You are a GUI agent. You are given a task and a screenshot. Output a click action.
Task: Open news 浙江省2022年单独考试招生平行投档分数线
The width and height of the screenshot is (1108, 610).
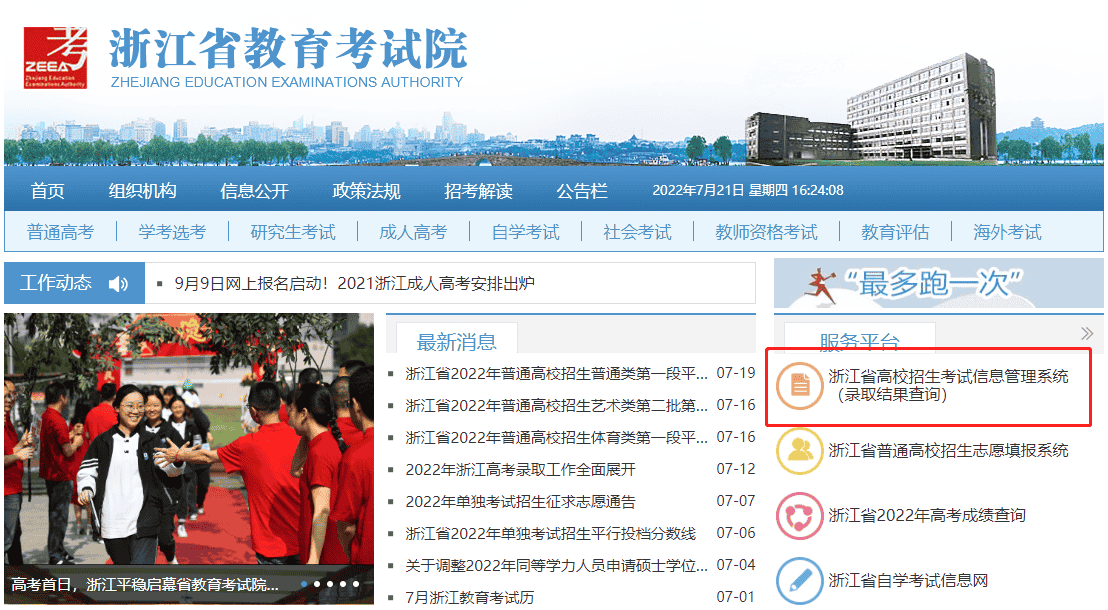point(550,533)
